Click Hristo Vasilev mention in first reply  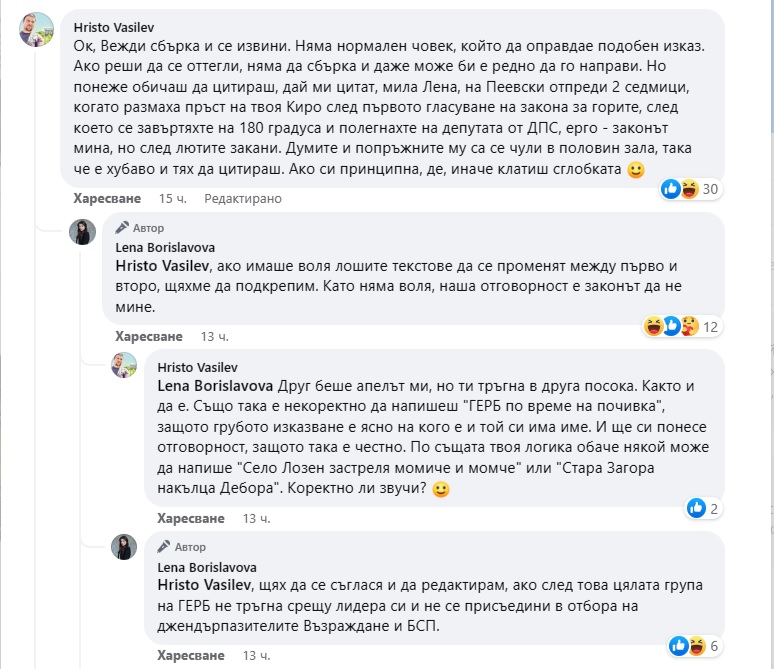[x=161, y=266]
